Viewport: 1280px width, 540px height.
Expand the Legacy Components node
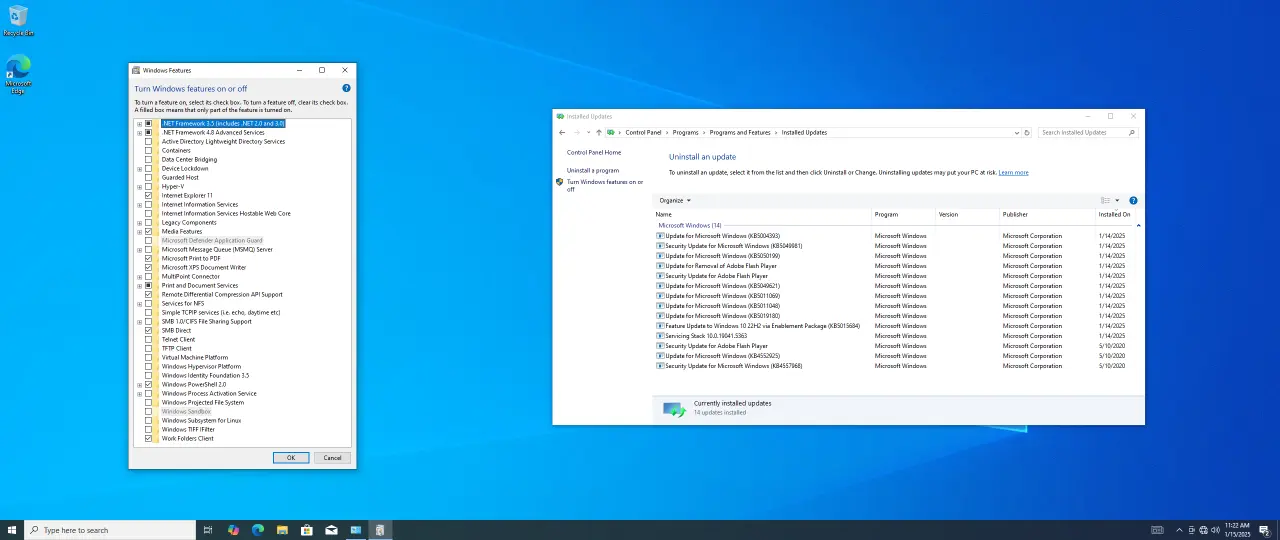pos(139,222)
